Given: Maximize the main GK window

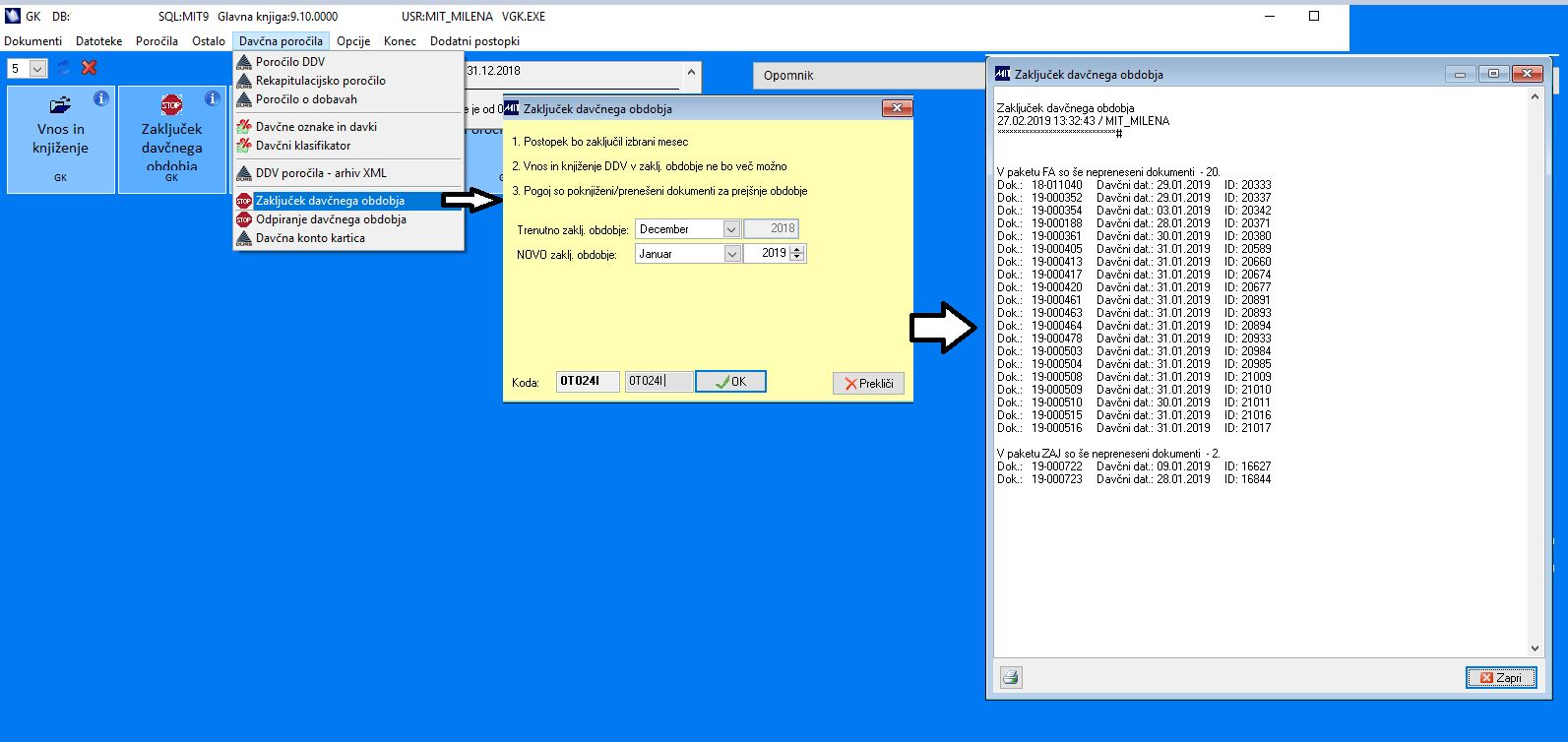Looking at the screenshot, I should pyautogui.click(x=1314, y=16).
